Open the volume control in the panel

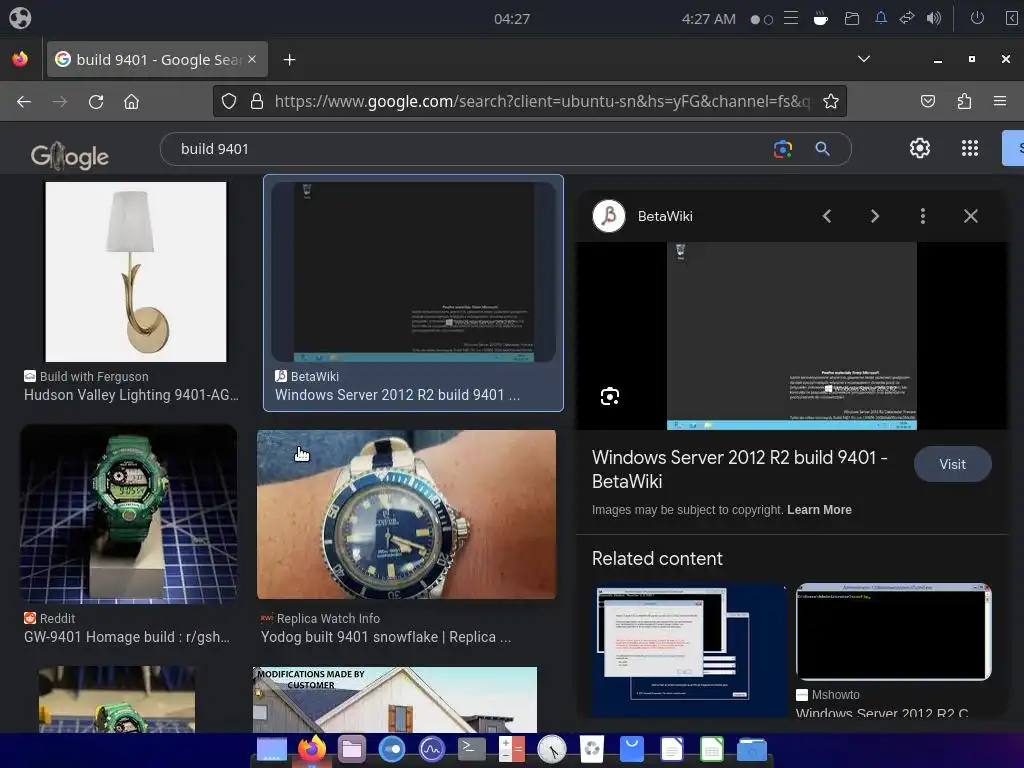coord(934,18)
